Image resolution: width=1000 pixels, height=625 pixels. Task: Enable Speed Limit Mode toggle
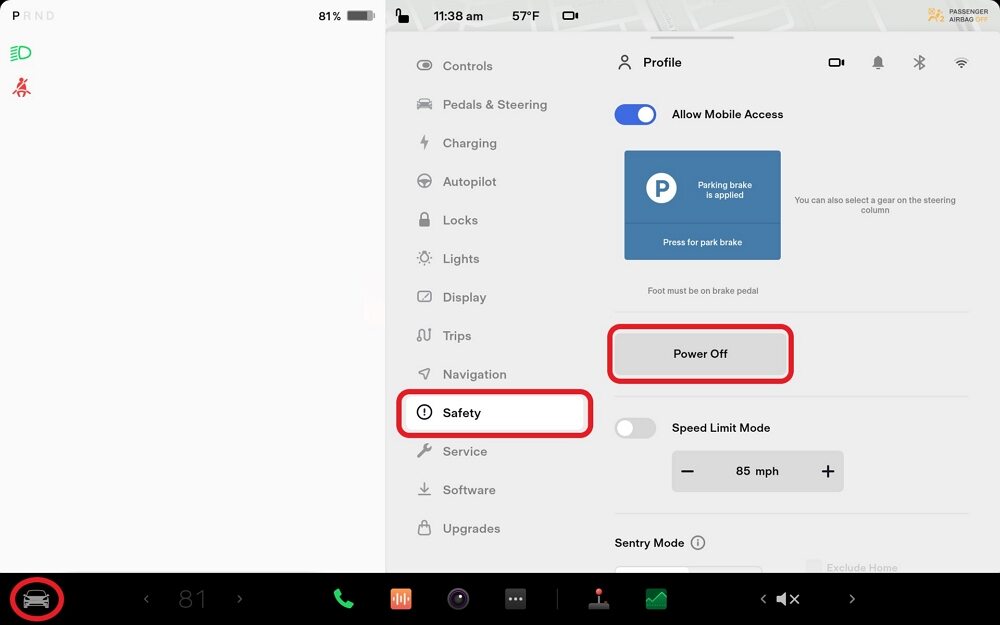[x=635, y=428]
